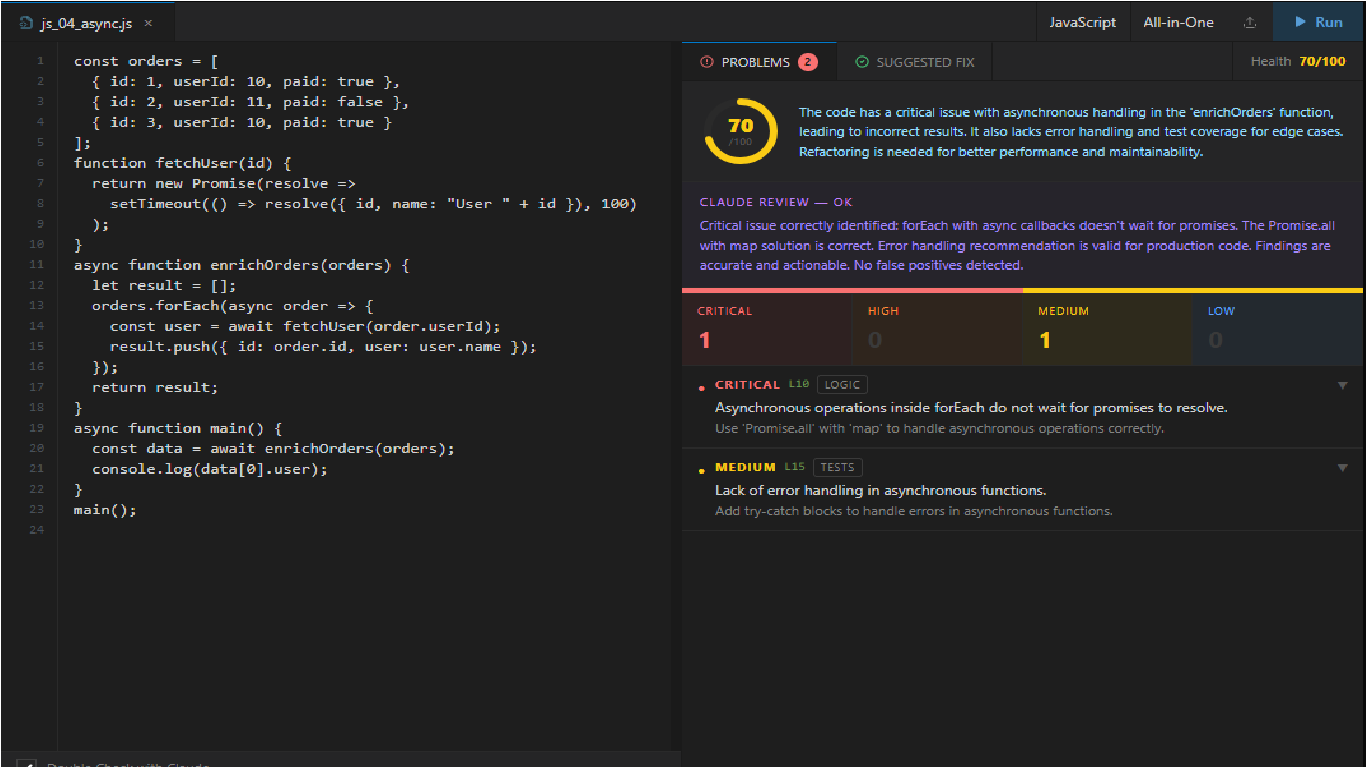Click line number 1 in the gutter
Image resolution: width=1366 pixels, height=768 pixels.
[40, 61]
